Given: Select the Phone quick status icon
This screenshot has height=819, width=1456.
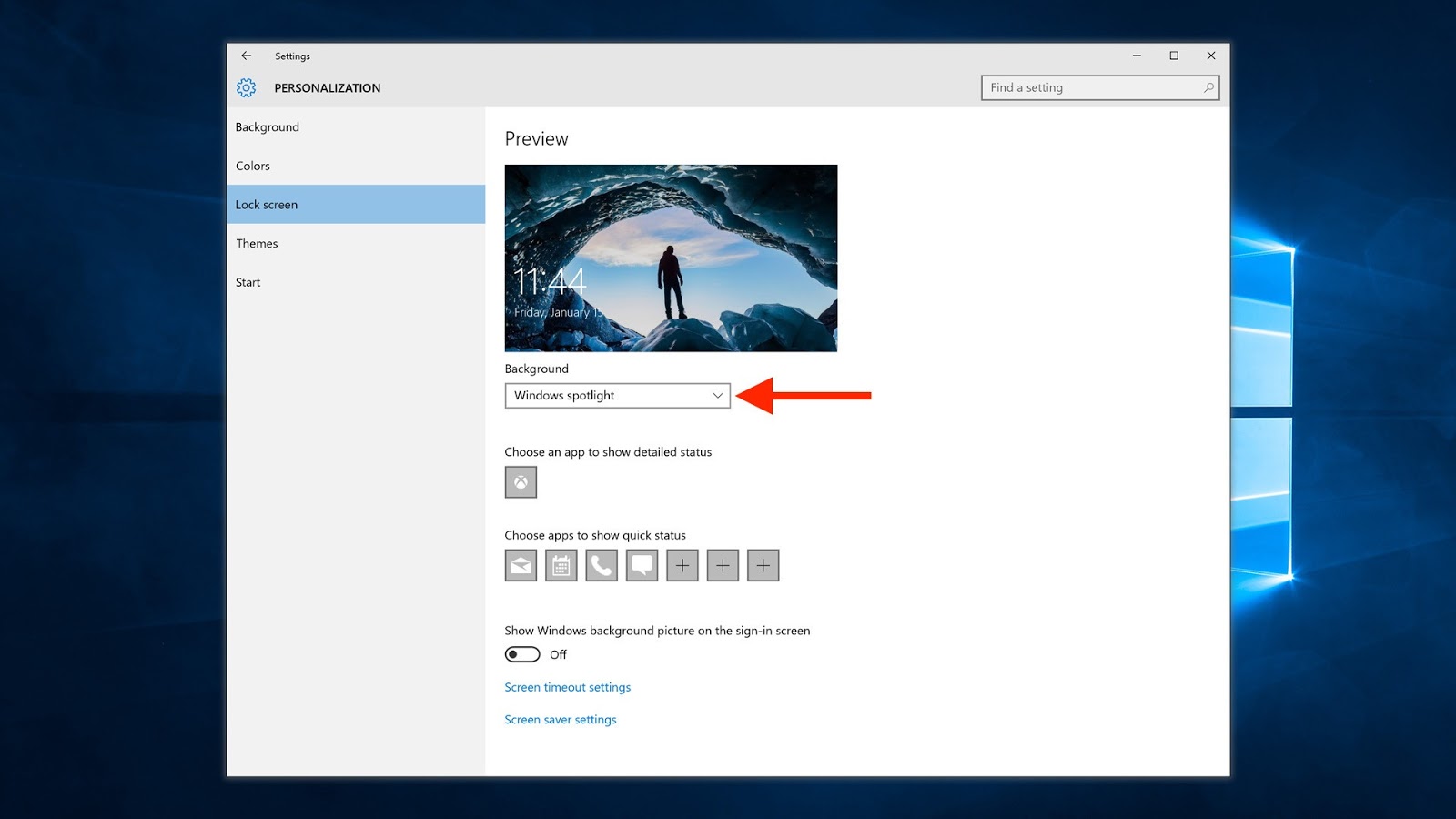Looking at the screenshot, I should pos(601,564).
